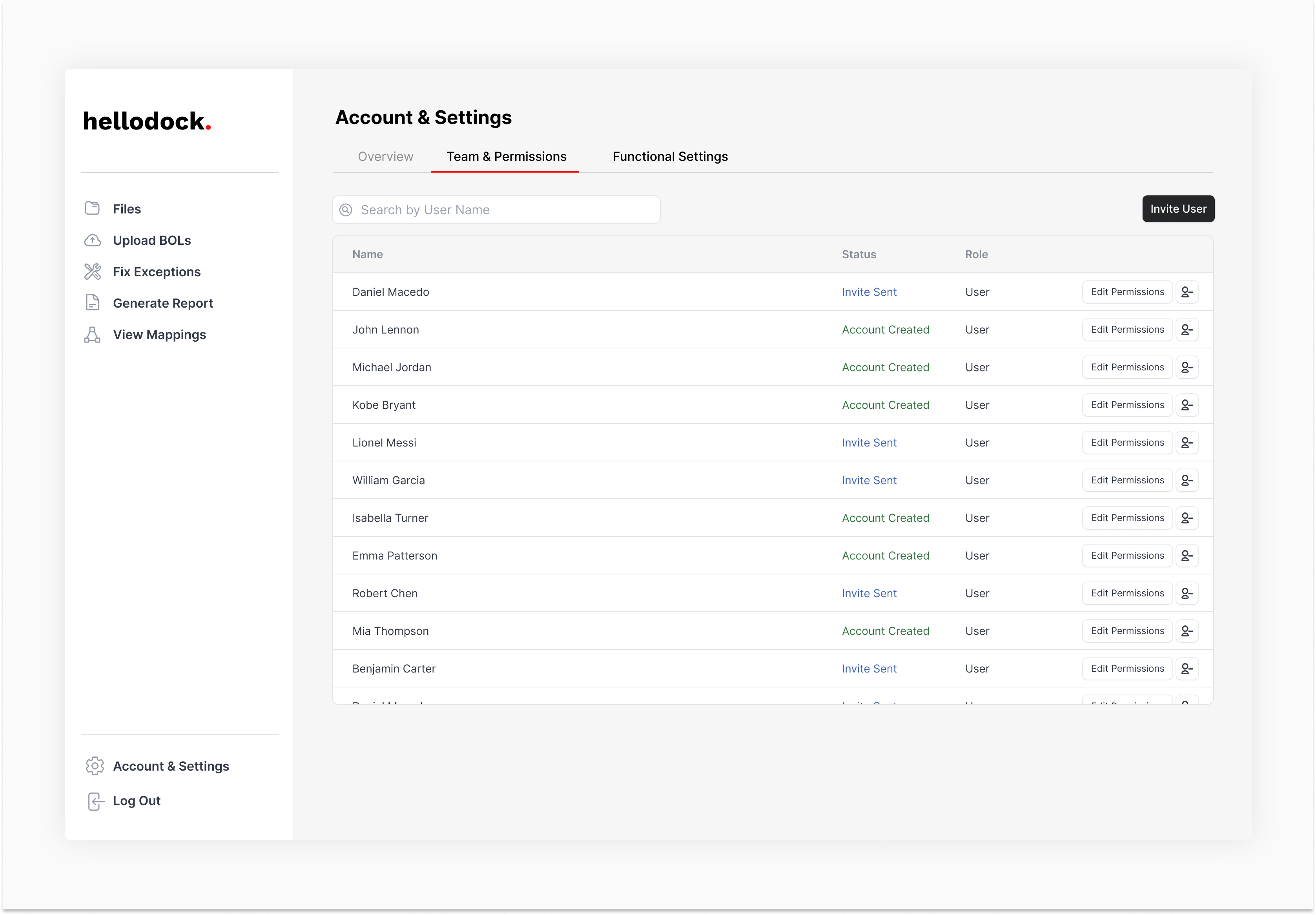The image size is (1316, 915).
Task: Edit Permissions for Benjamin Carter
Action: [1127, 669]
